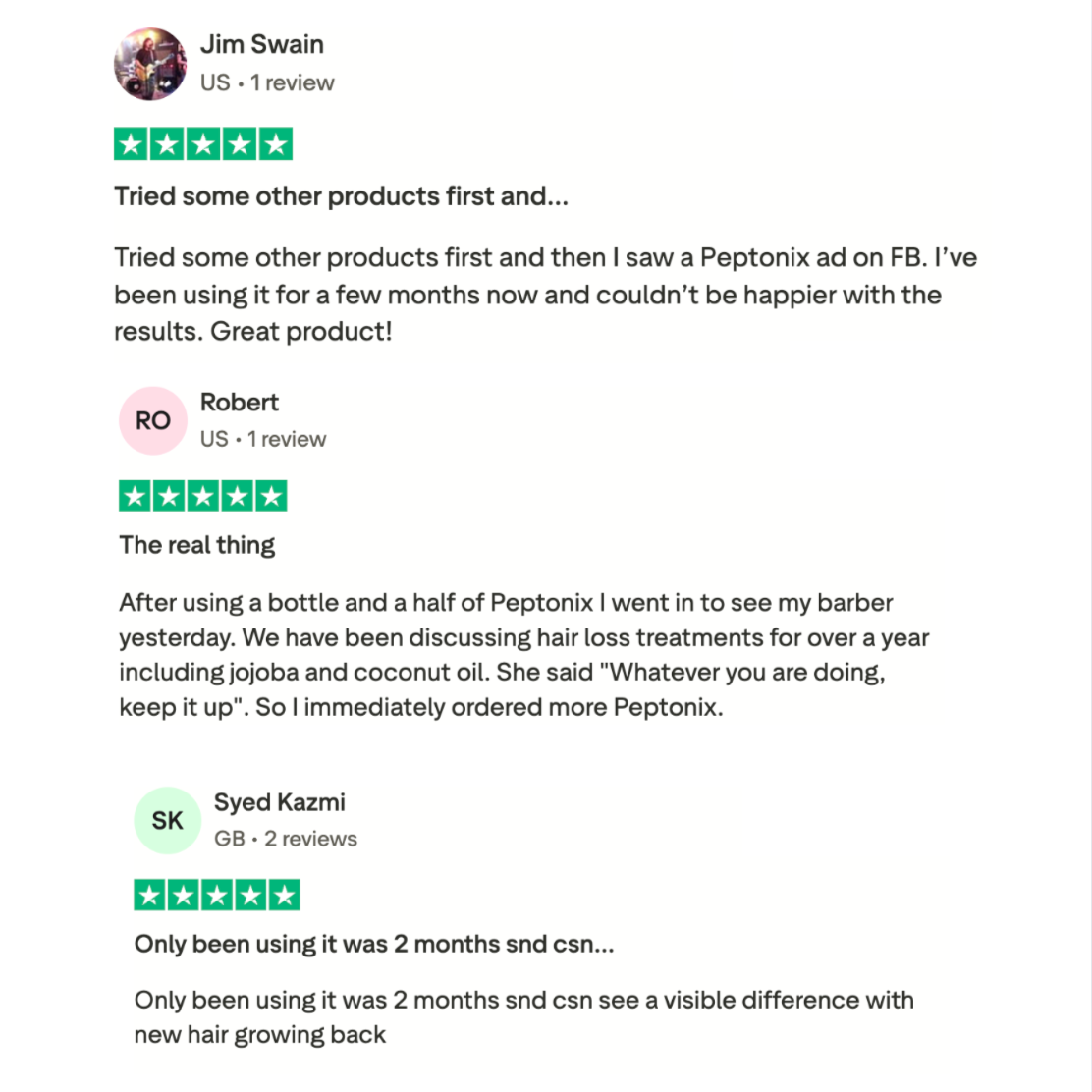Open review titled 'The real thing'
The width and height of the screenshot is (1092, 1092).
(197, 545)
